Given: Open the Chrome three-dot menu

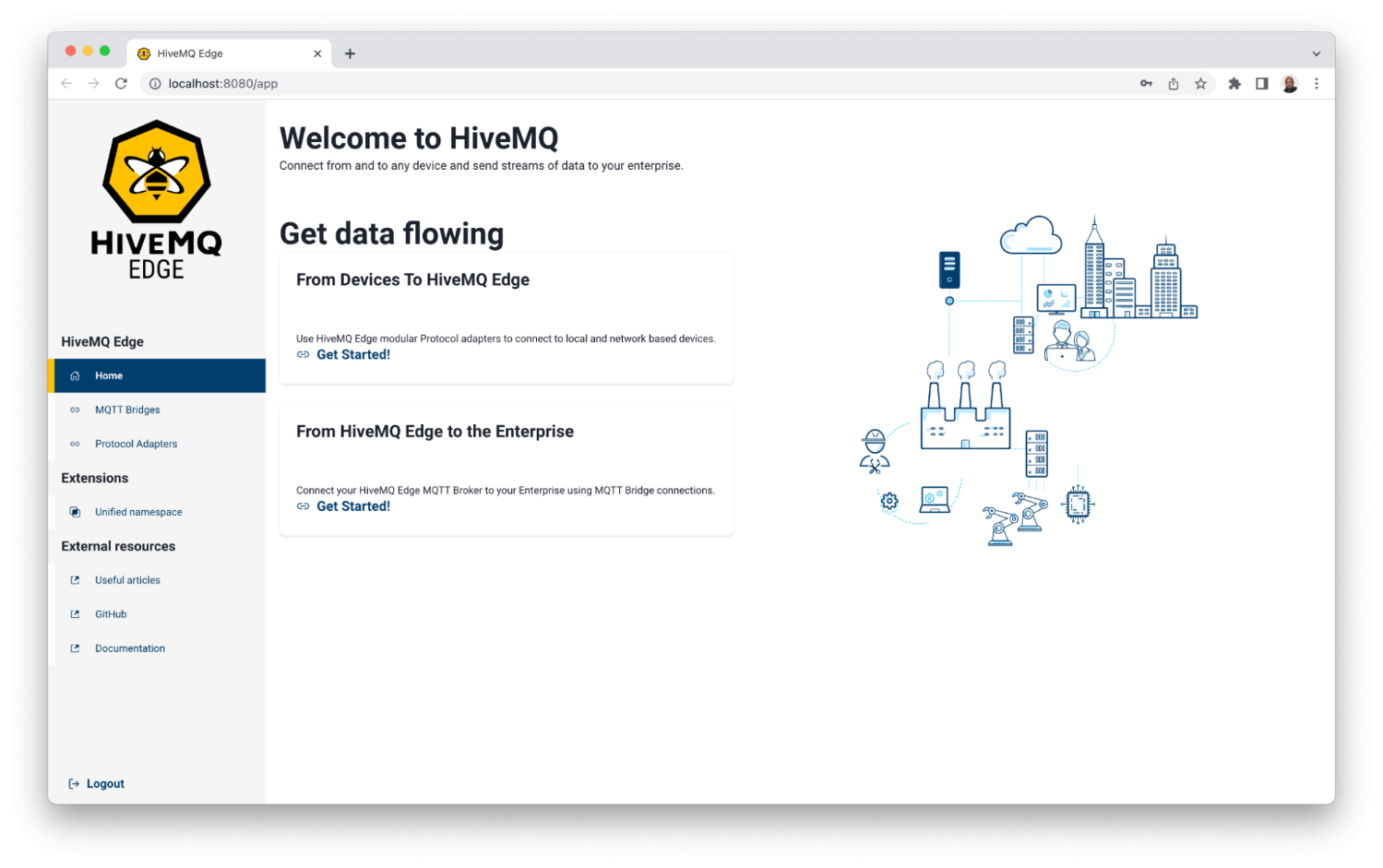Looking at the screenshot, I should tap(1317, 83).
